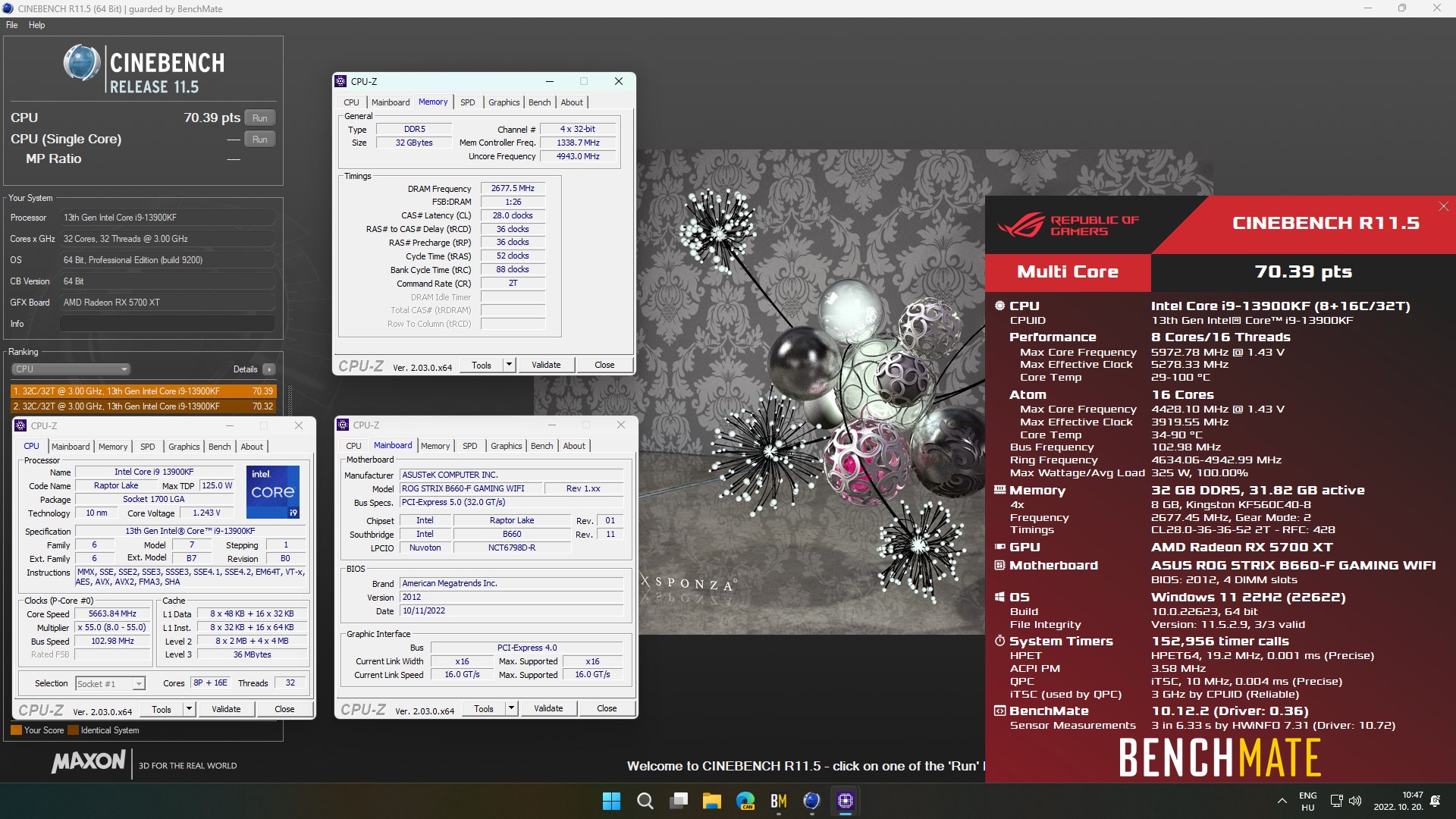Image resolution: width=1456 pixels, height=819 pixels.
Task: Open About tab in Memory CPU-Z window
Action: [x=572, y=102]
